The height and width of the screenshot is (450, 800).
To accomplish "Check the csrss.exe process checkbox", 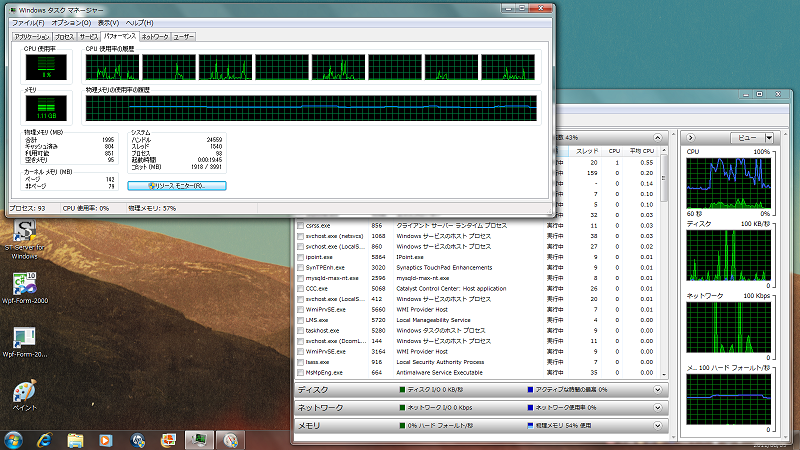I will [301, 226].
